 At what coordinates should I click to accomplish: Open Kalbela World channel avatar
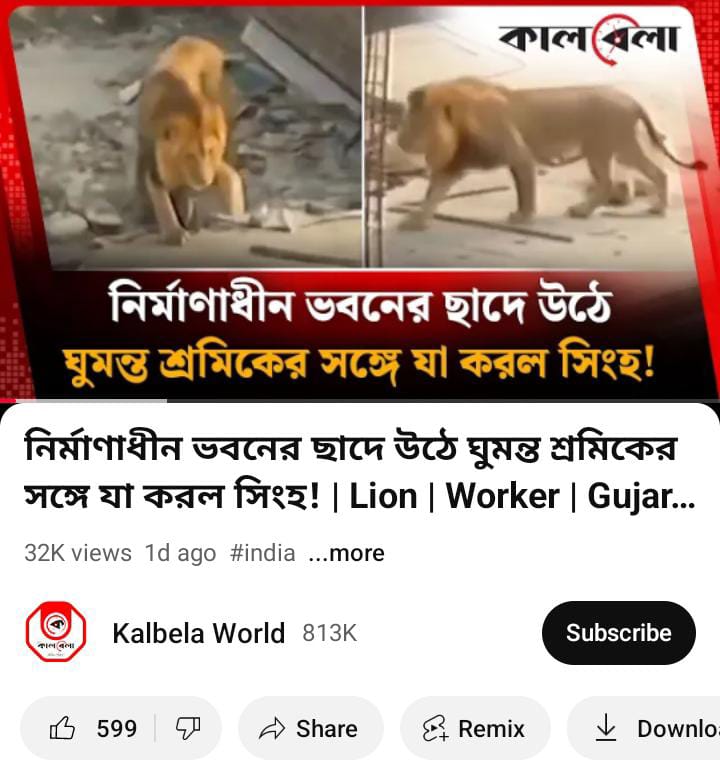56,632
